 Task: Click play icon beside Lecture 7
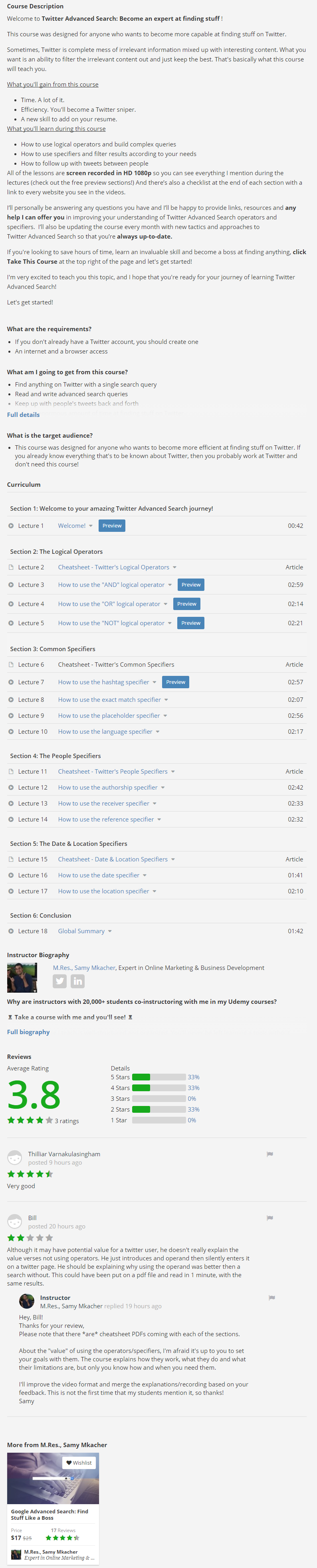11,682
